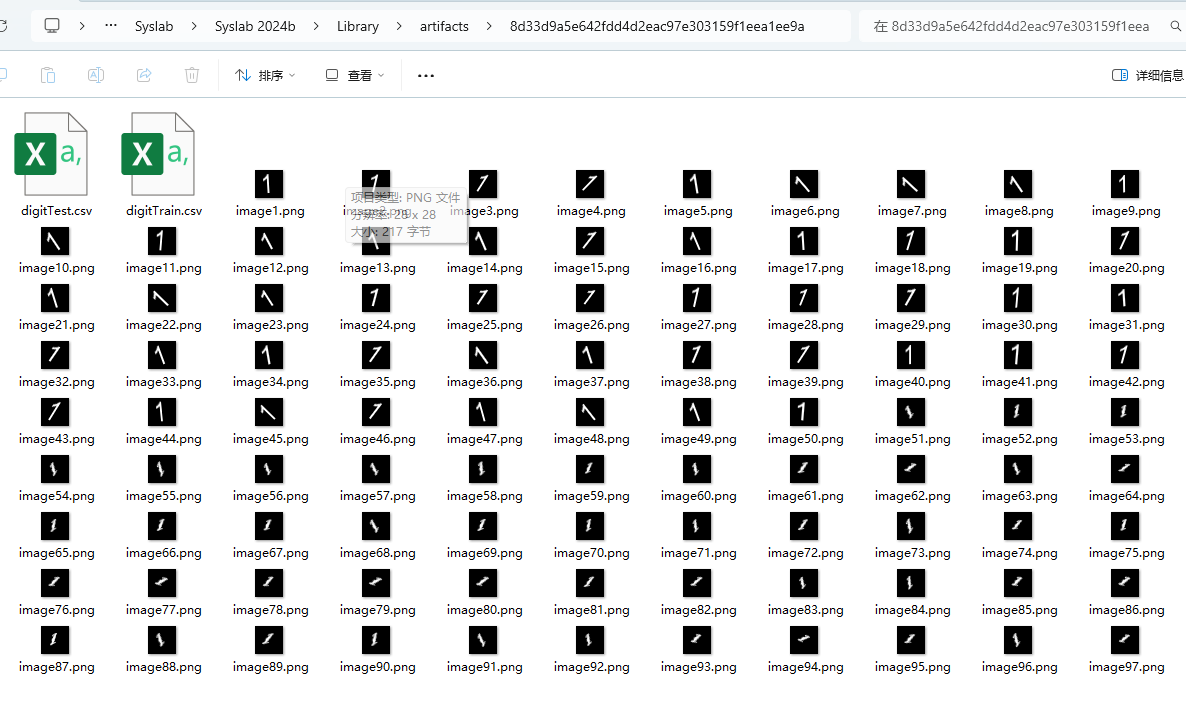1186x720 pixels.
Task: Select image50.png thumbnail
Action: pos(803,412)
